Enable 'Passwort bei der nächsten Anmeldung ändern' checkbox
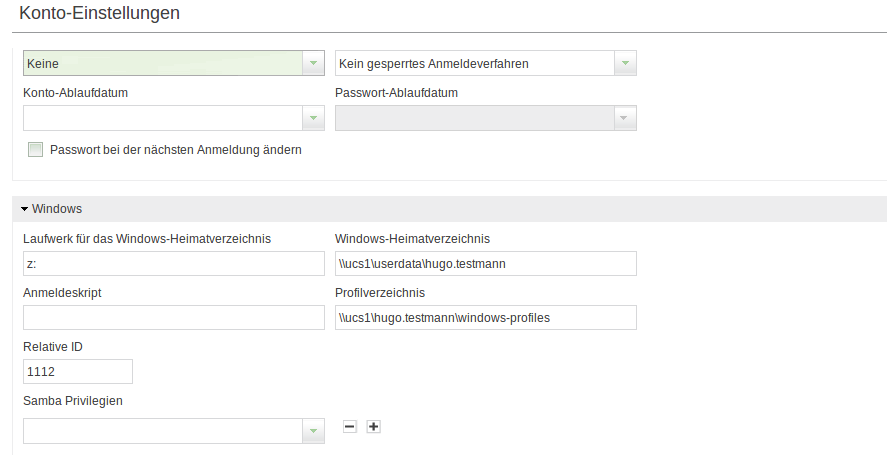Screen dimensions: 887x455 coord(36,150)
